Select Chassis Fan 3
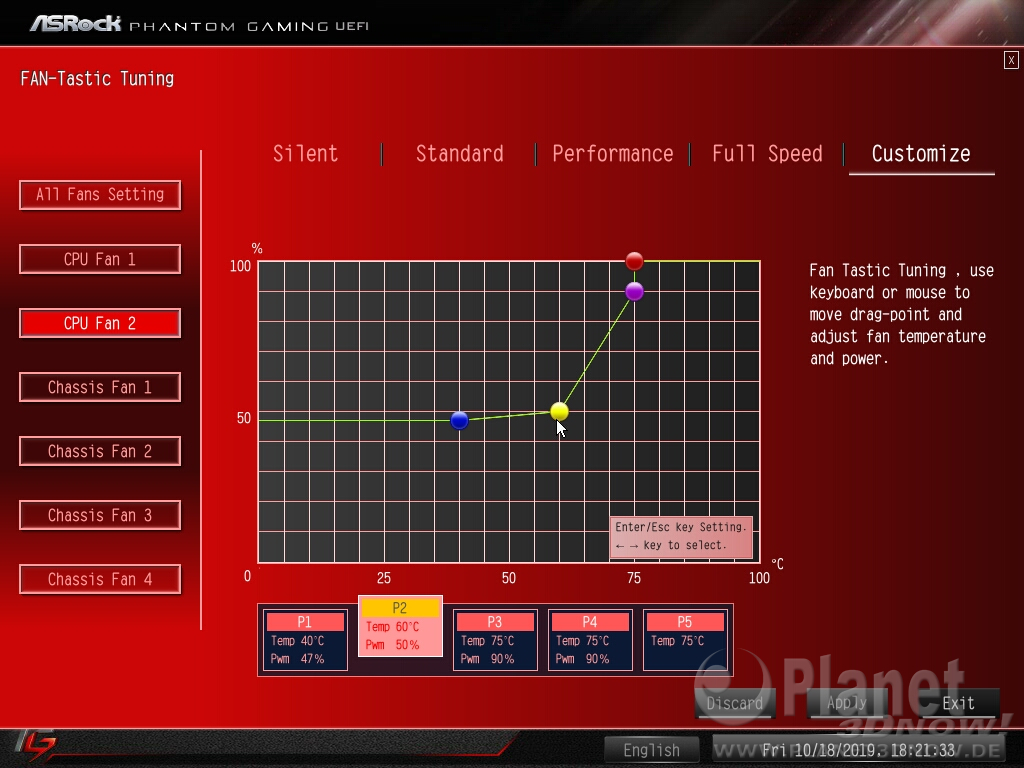This screenshot has width=1024, height=768. (x=100, y=515)
